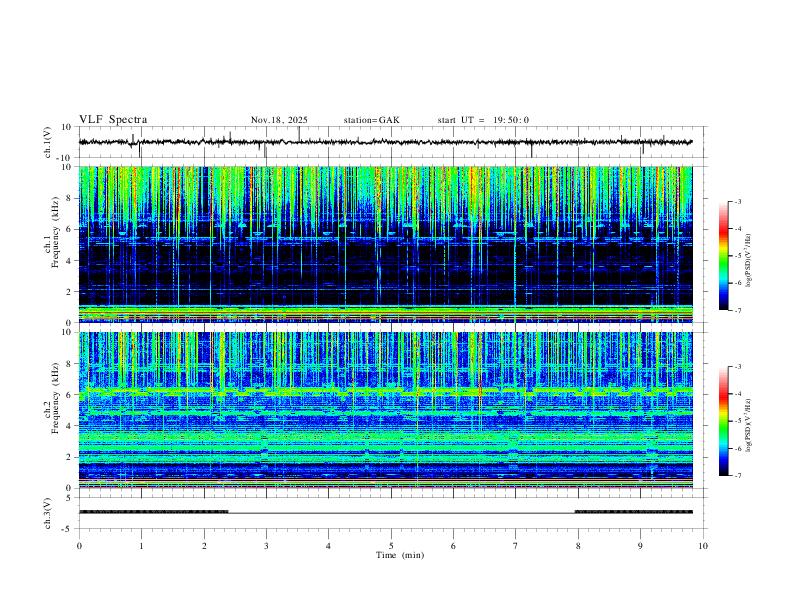The image size is (792, 612).
Task: Click time axis tick label '8'
Action: [578, 546]
